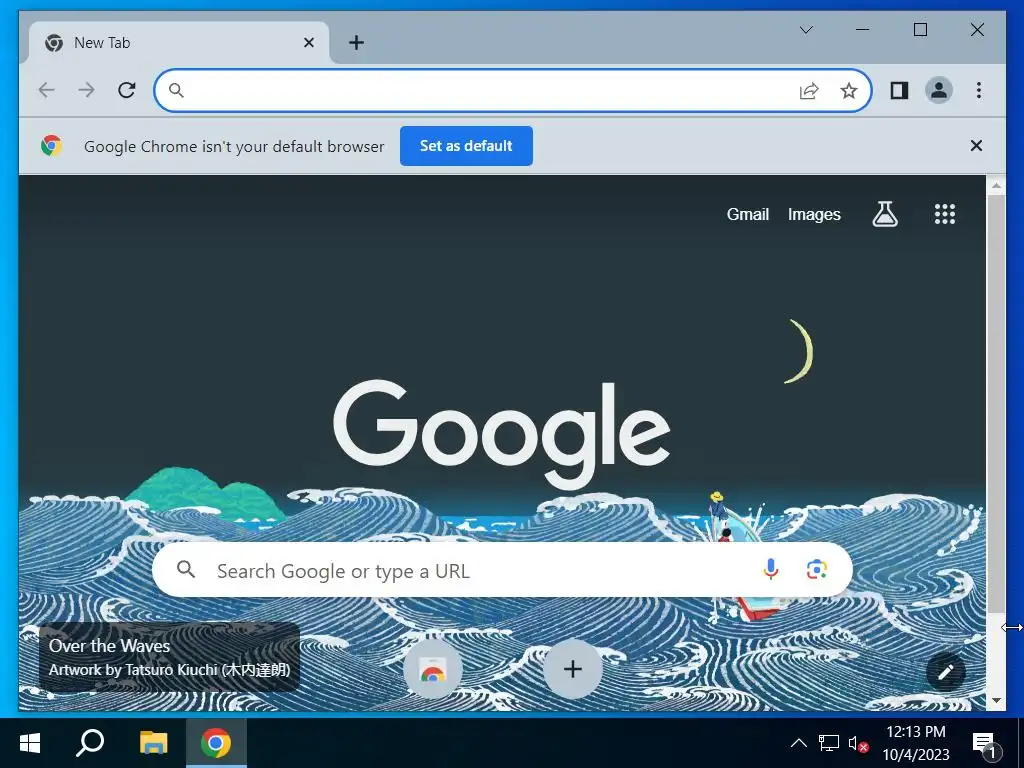This screenshot has width=1024, height=768.
Task: Click the Search Google or type a URL box
Action: click(502, 570)
